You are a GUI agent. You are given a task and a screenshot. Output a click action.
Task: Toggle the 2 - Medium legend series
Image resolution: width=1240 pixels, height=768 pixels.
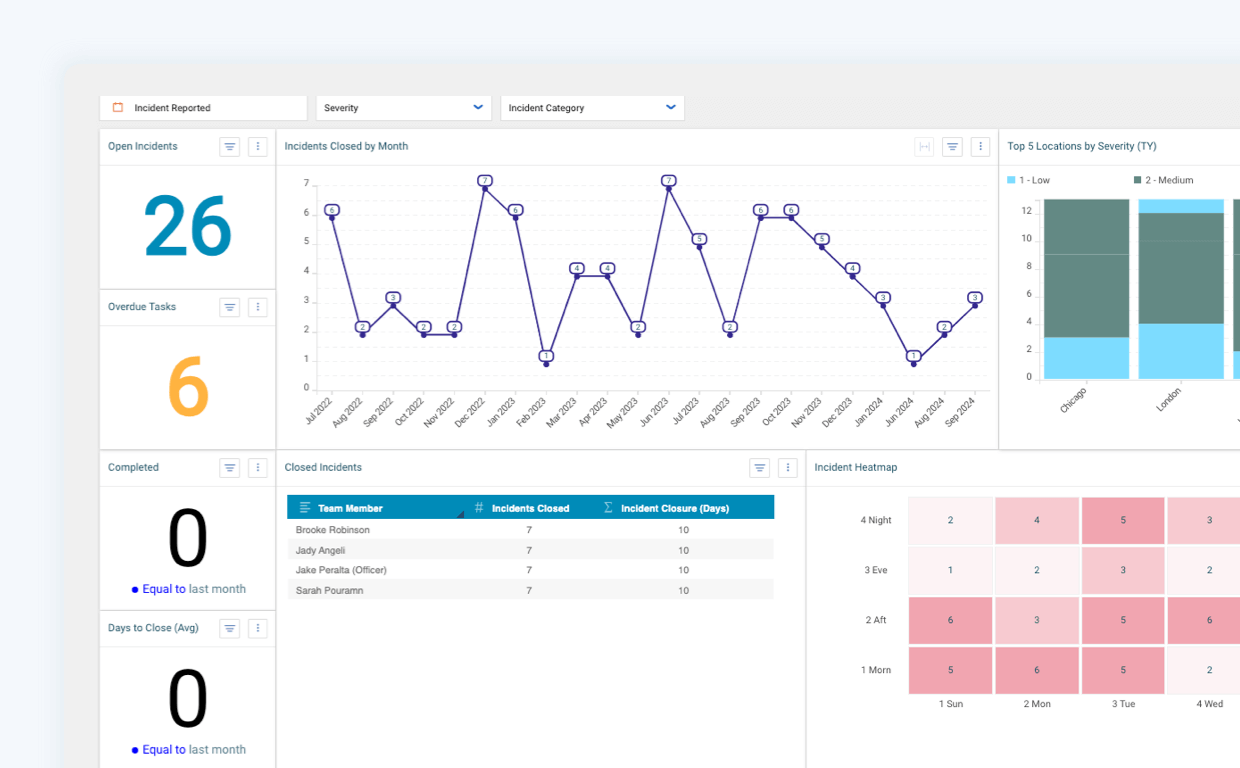coord(1164,180)
